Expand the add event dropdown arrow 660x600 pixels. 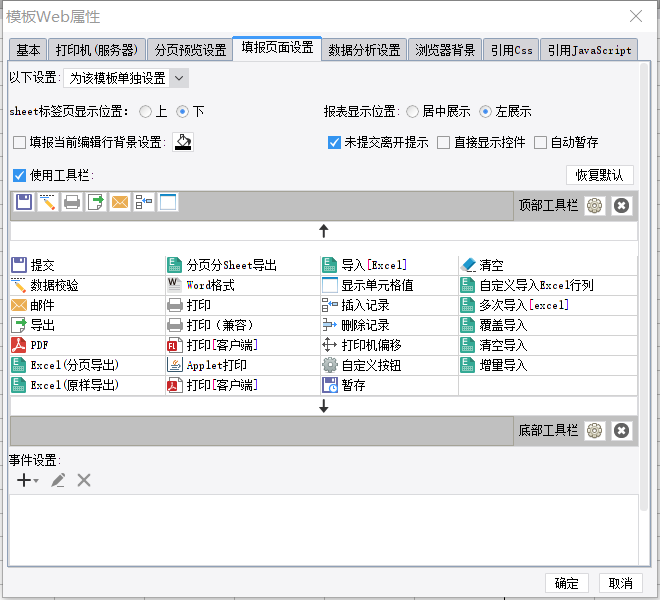(x=36, y=481)
